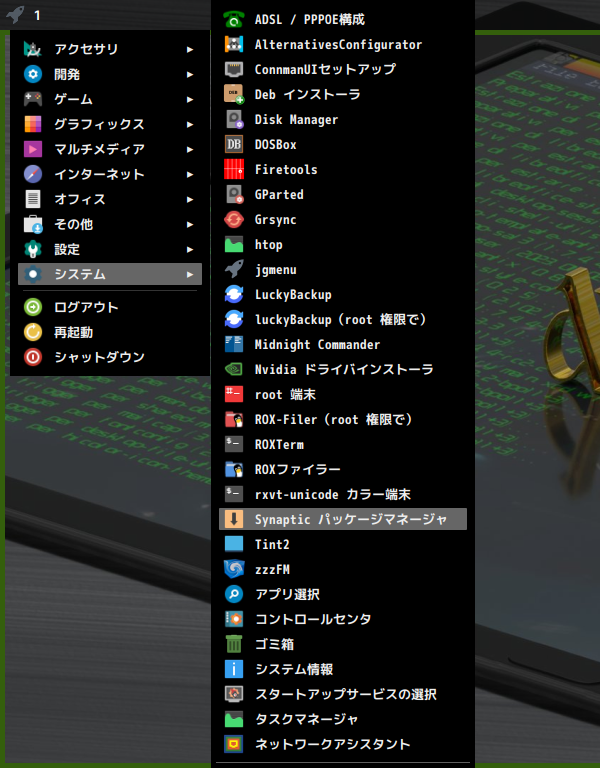Click the ネットワークアシスタント icon
The width and height of the screenshot is (600, 768).
pyautogui.click(x=234, y=744)
